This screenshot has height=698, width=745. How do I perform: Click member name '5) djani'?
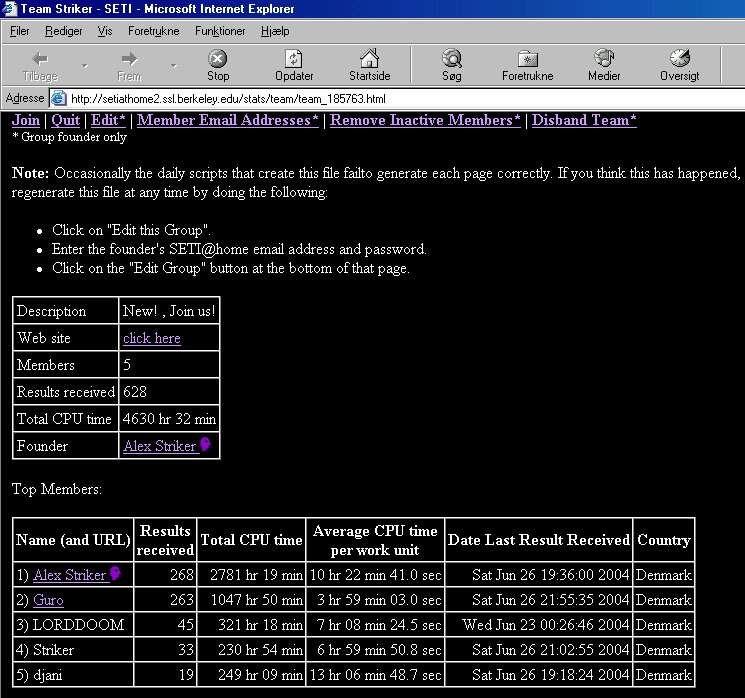[39, 675]
